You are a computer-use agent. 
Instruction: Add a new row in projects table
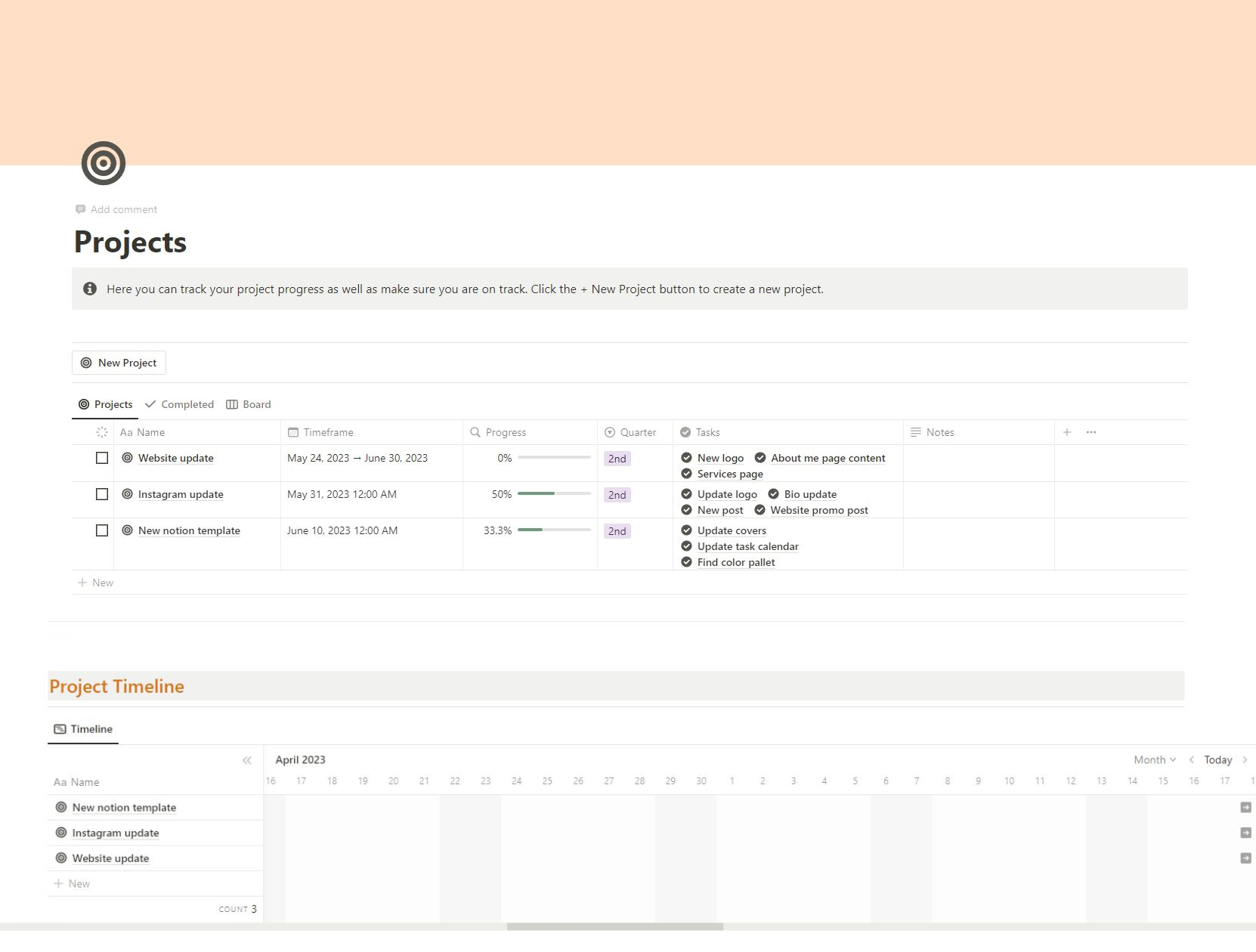tap(95, 583)
